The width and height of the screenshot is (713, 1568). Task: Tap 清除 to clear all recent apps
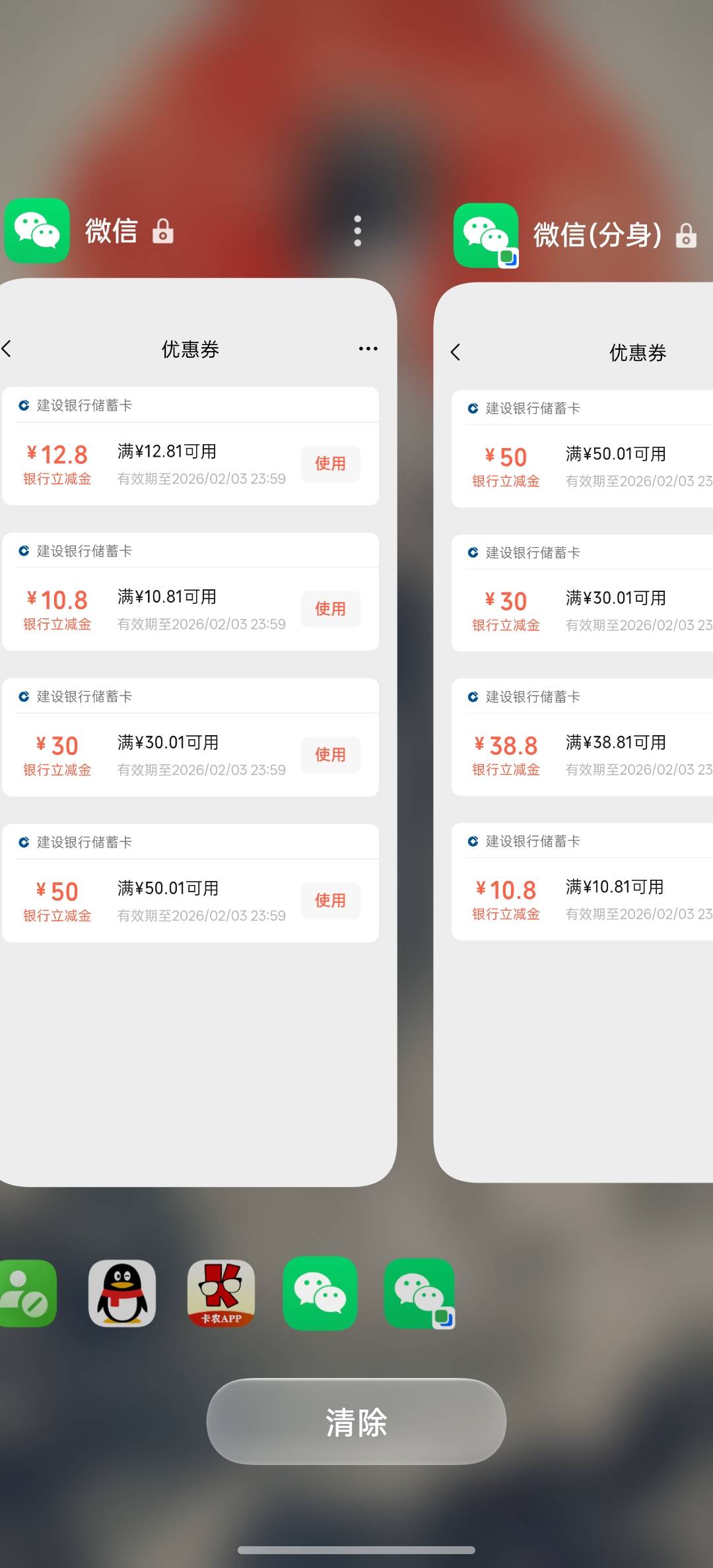(356, 1421)
